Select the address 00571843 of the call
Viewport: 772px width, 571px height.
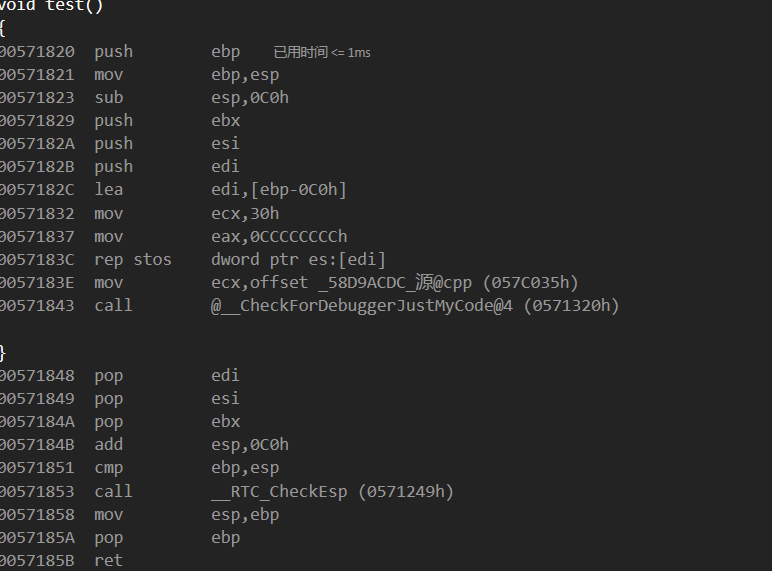36,306
